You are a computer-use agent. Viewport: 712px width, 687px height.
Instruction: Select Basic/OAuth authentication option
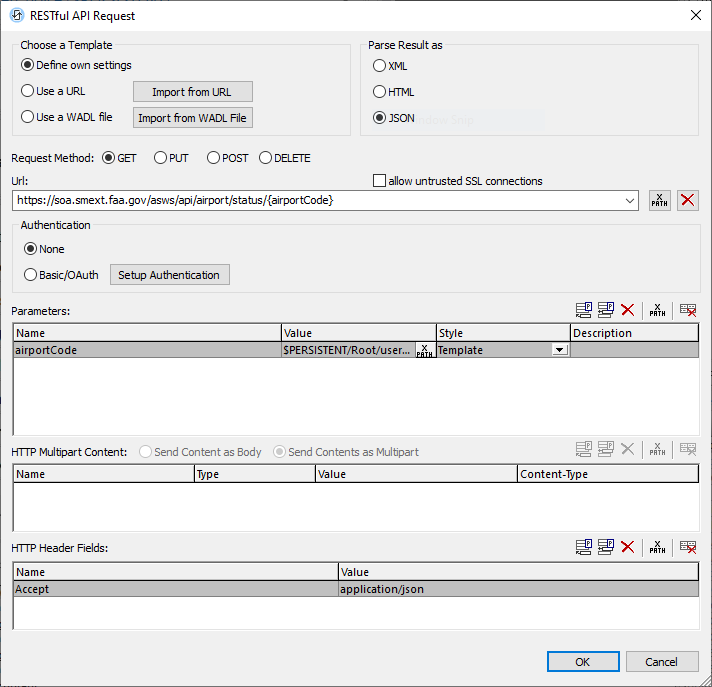click(30, 275)
